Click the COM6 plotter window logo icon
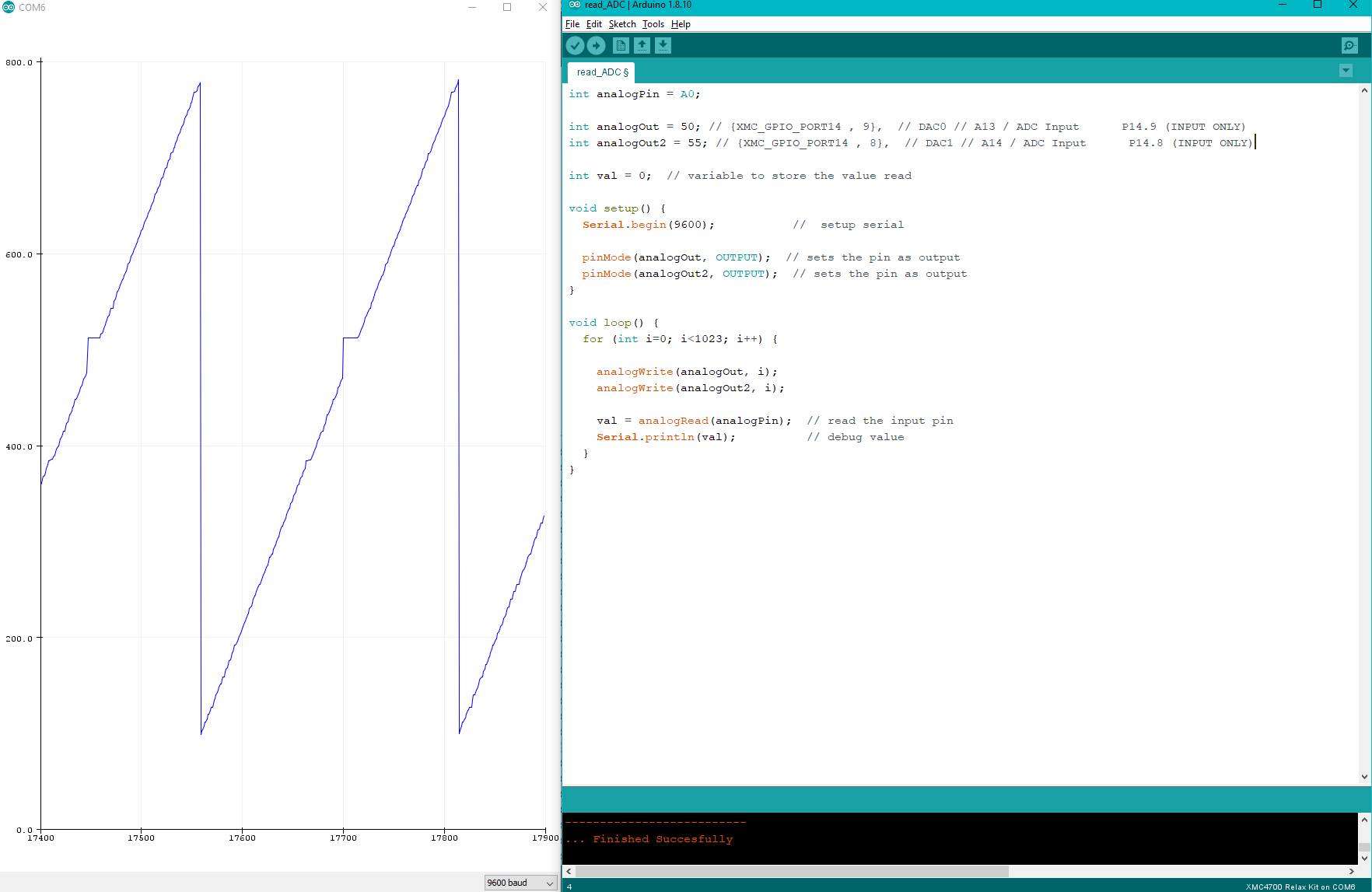Image resolution: width=1372 pixels, height=892 pixels. point(8,7)
